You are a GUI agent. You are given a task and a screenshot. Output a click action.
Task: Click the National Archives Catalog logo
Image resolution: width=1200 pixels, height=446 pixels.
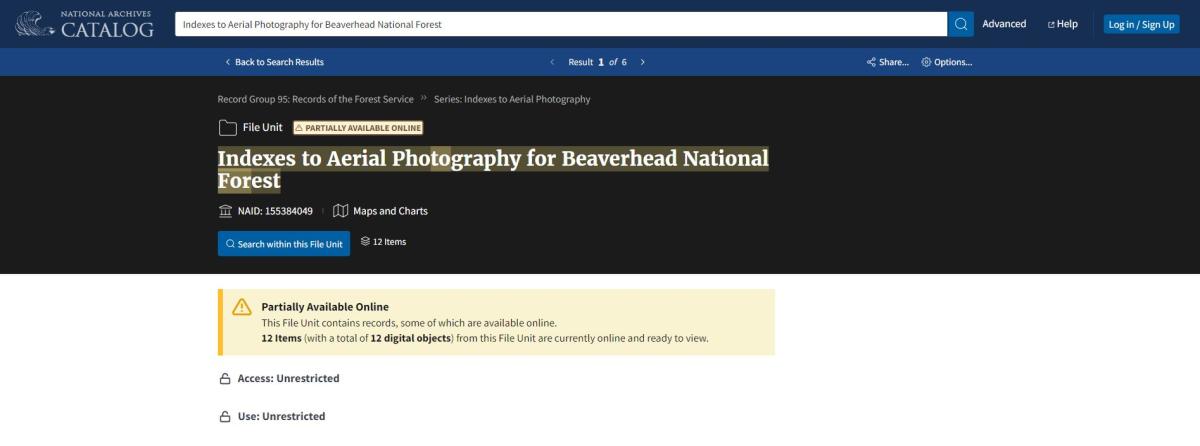[85, 24]
